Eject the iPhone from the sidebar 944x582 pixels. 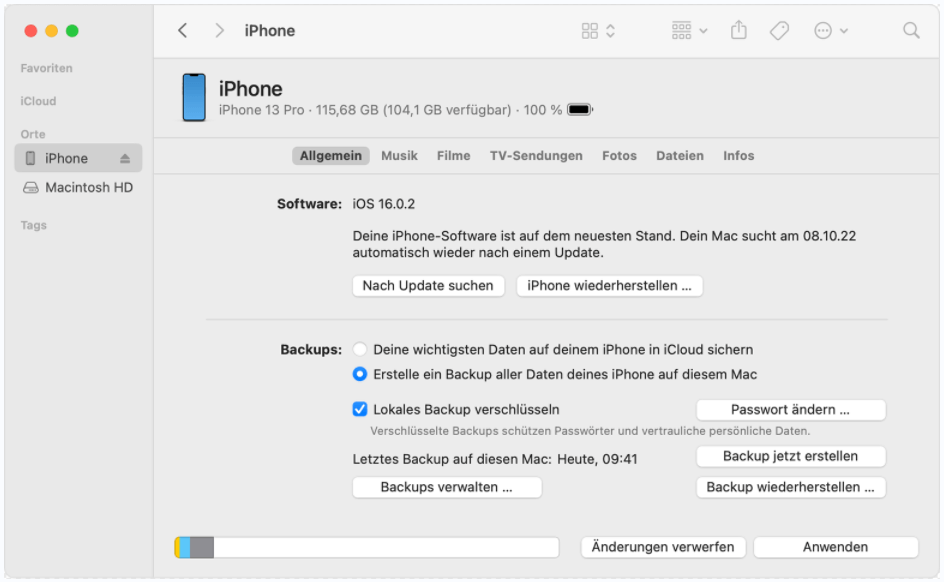[x=125, y=159]
